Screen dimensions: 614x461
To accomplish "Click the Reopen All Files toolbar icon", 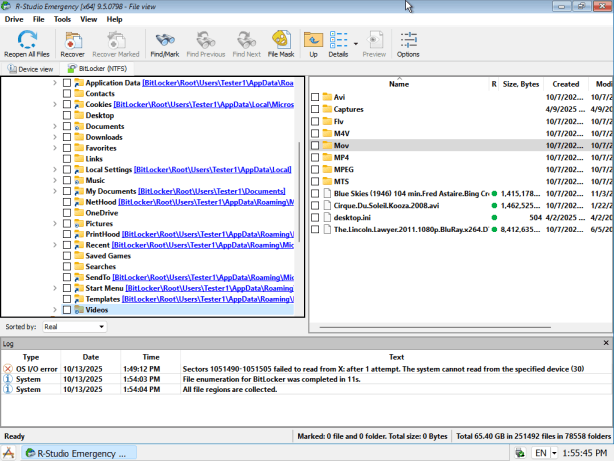I will (27, 40).
